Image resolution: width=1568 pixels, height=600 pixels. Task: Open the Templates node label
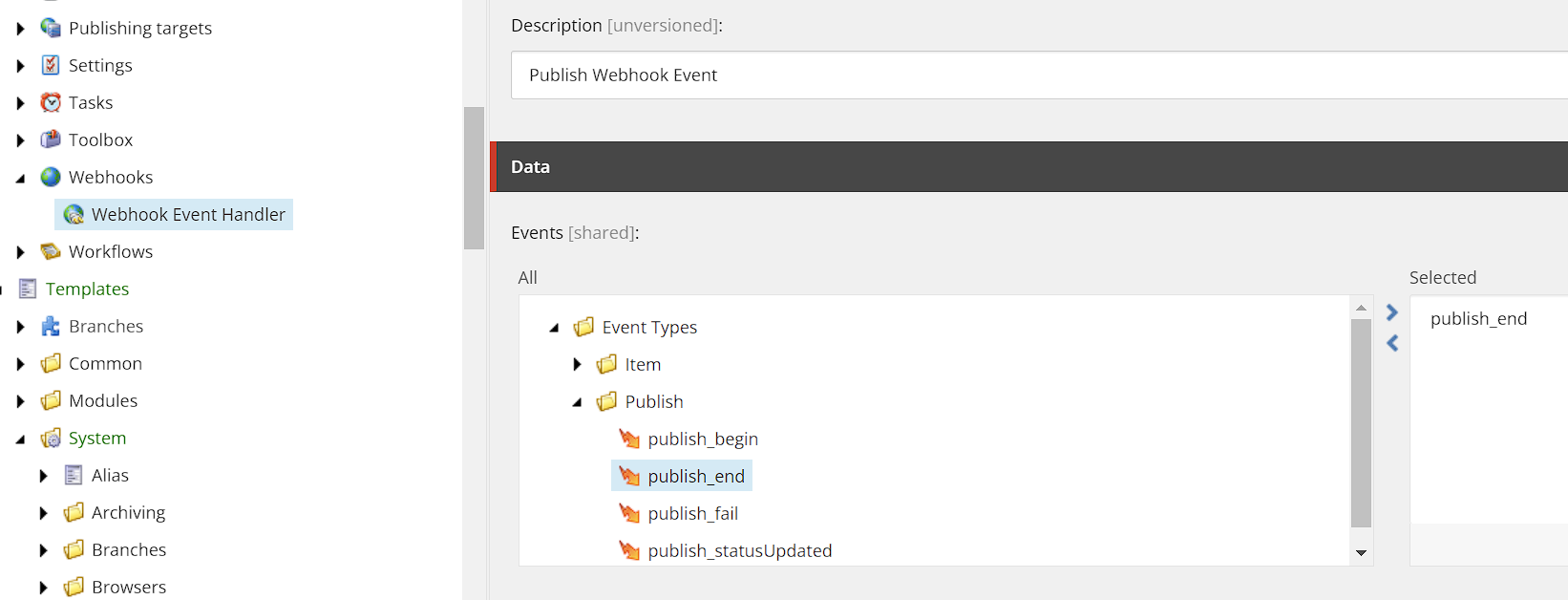pyautogui.click(x=87, y=289)
